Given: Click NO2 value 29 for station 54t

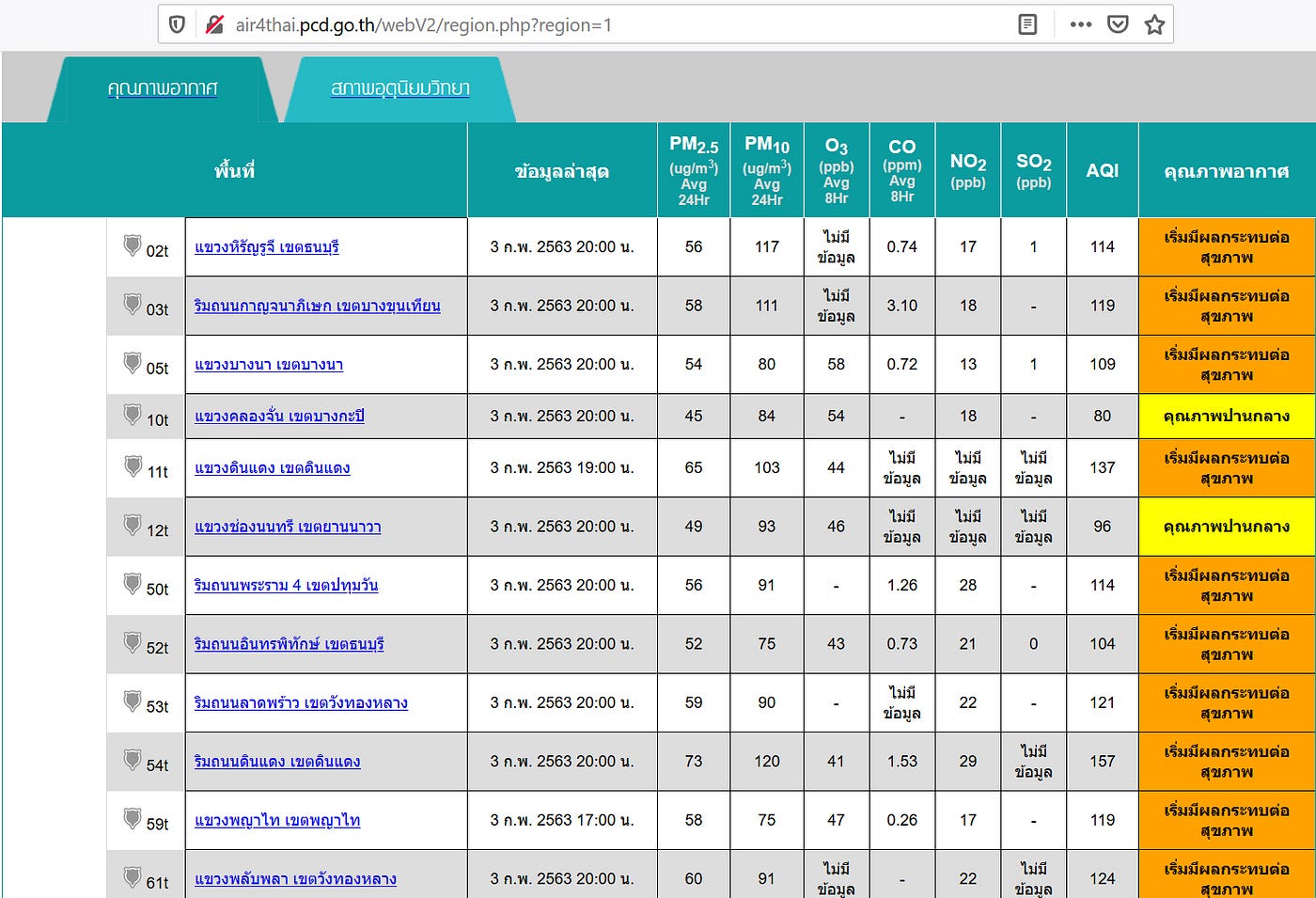Looking at the screenshot, I should pos(968,762).
